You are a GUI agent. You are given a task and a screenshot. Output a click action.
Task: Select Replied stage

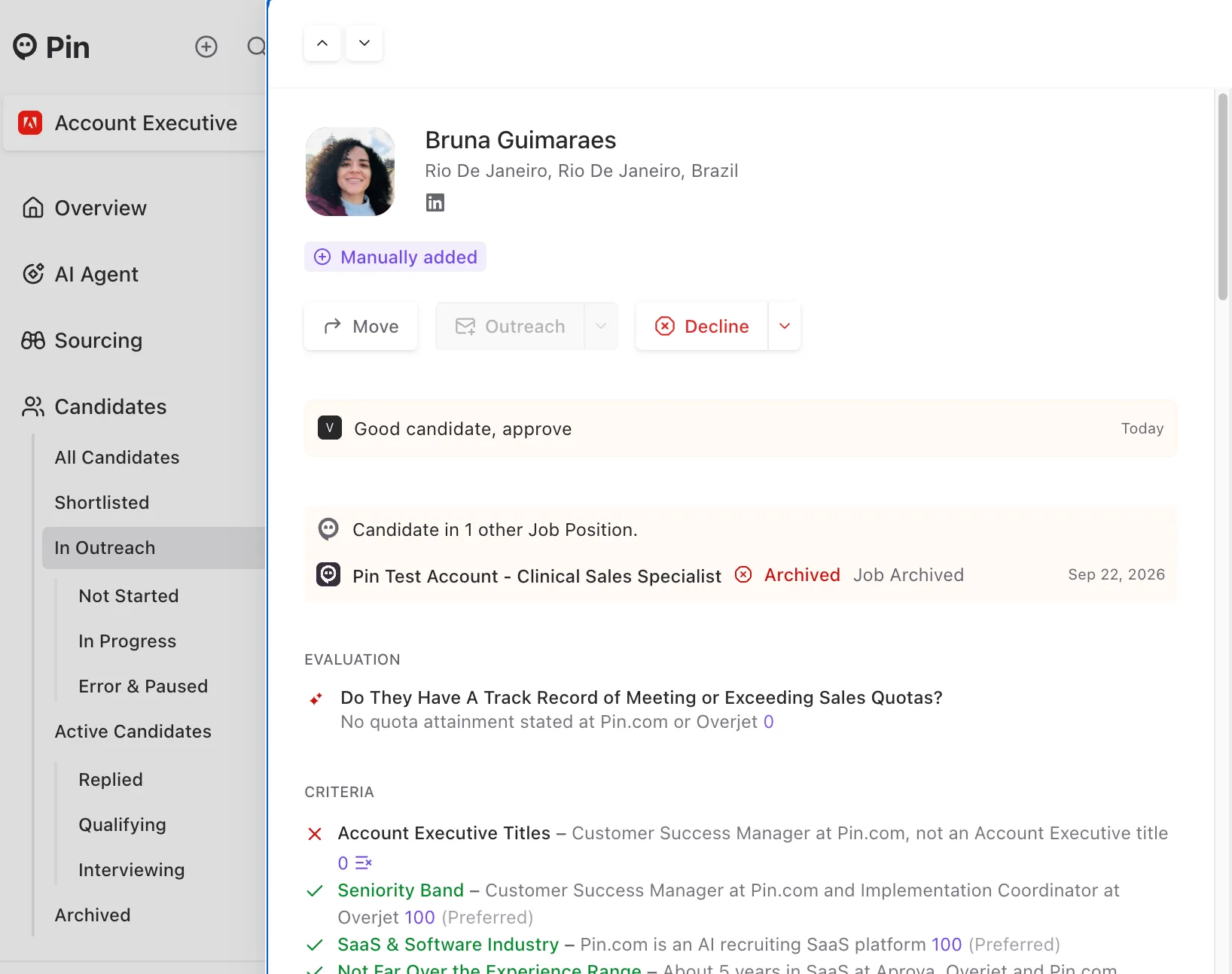pos(111,780)
